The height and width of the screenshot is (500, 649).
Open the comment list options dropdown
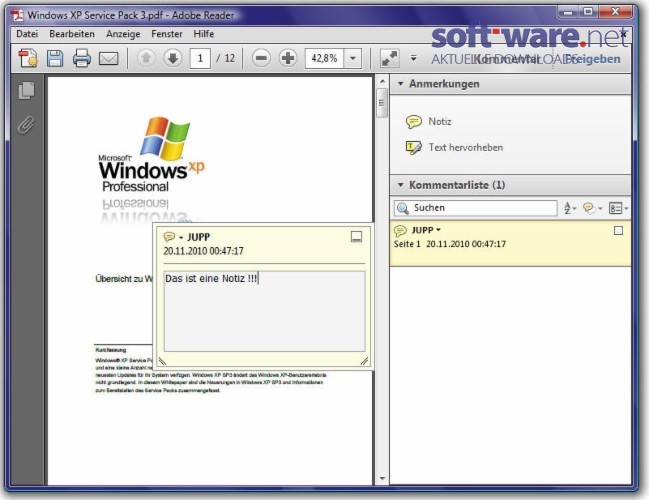(x=618, y=208)
